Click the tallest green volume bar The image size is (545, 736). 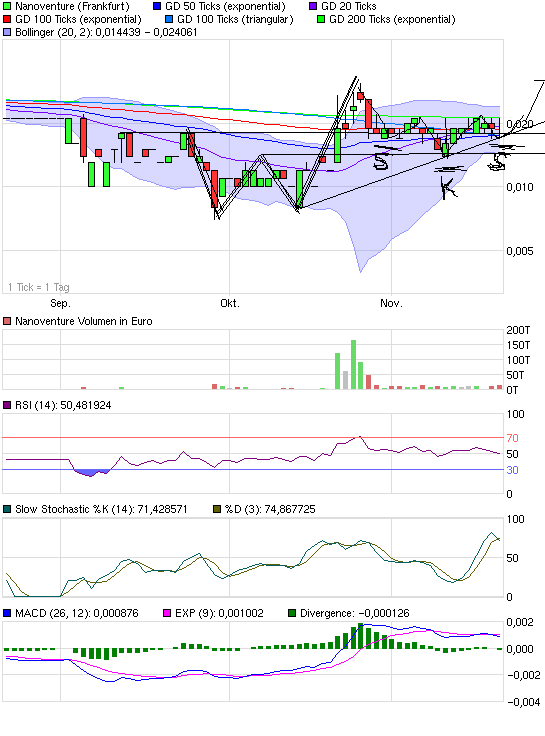click(353, 365)
